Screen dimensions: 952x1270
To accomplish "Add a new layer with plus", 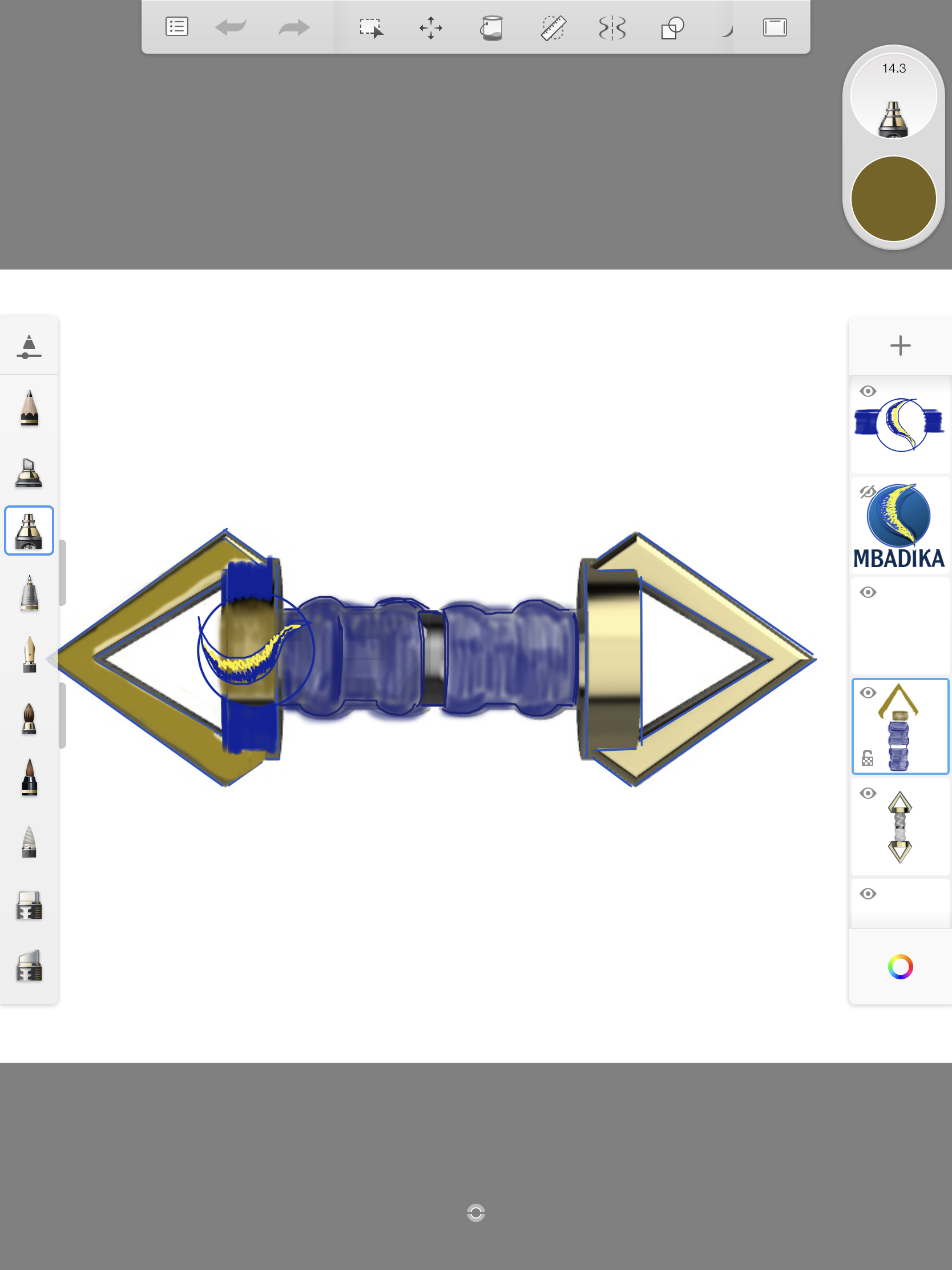I will (x=901, y=345).
